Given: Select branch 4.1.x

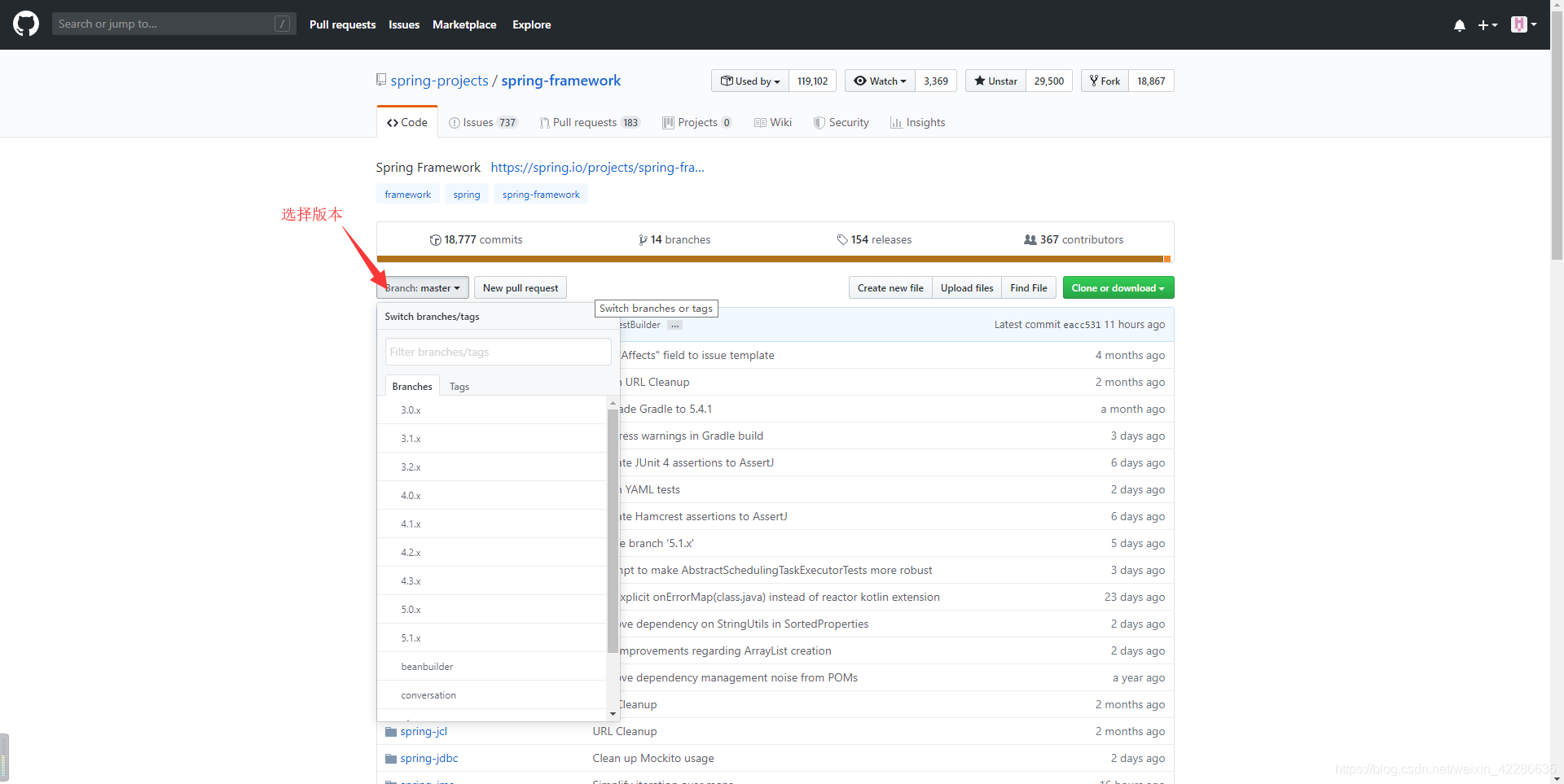Looking at the screenshot, I should pos(492,524).
